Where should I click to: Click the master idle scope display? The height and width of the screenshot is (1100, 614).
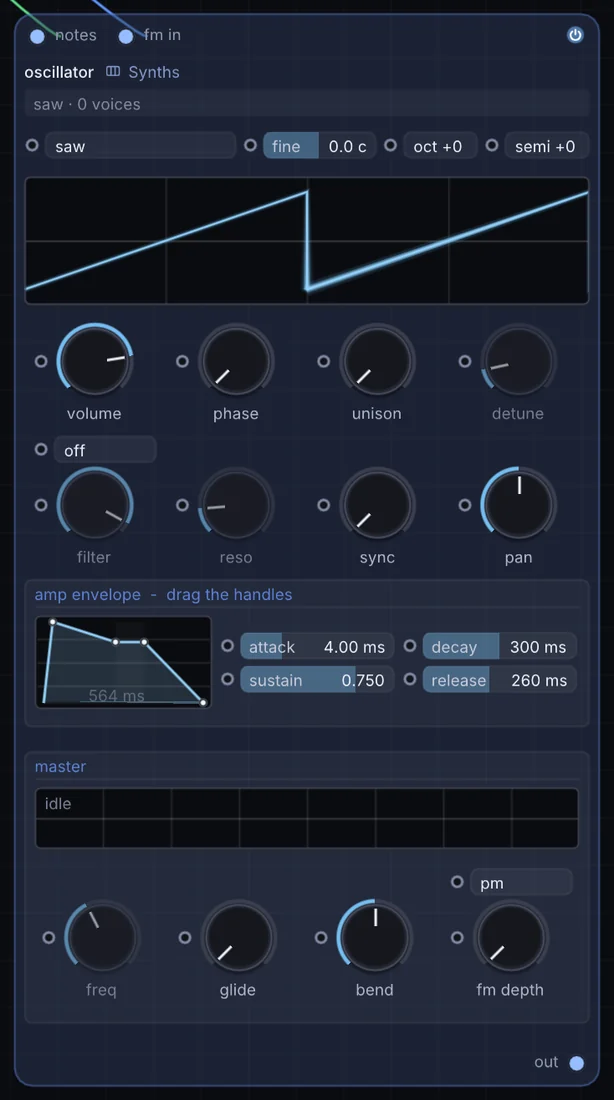307,818
